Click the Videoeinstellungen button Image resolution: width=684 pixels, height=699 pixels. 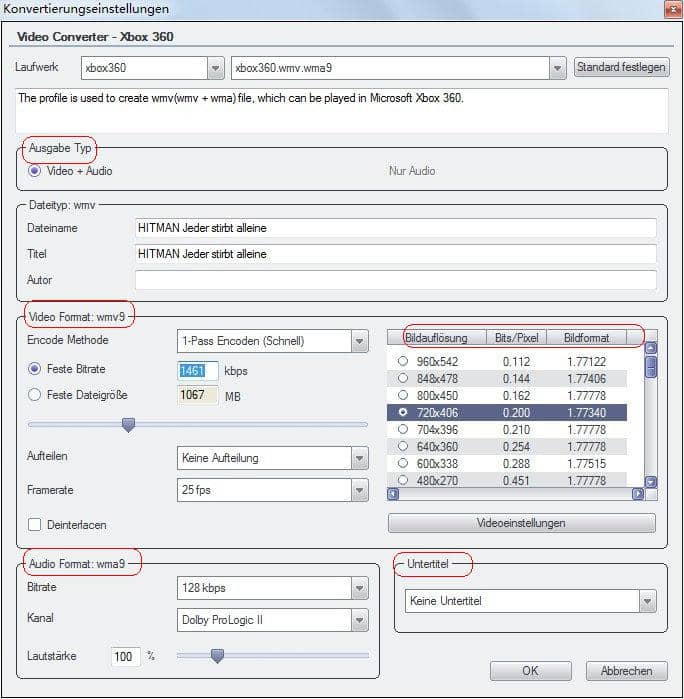pyautogui.click(x=522, y=523)
